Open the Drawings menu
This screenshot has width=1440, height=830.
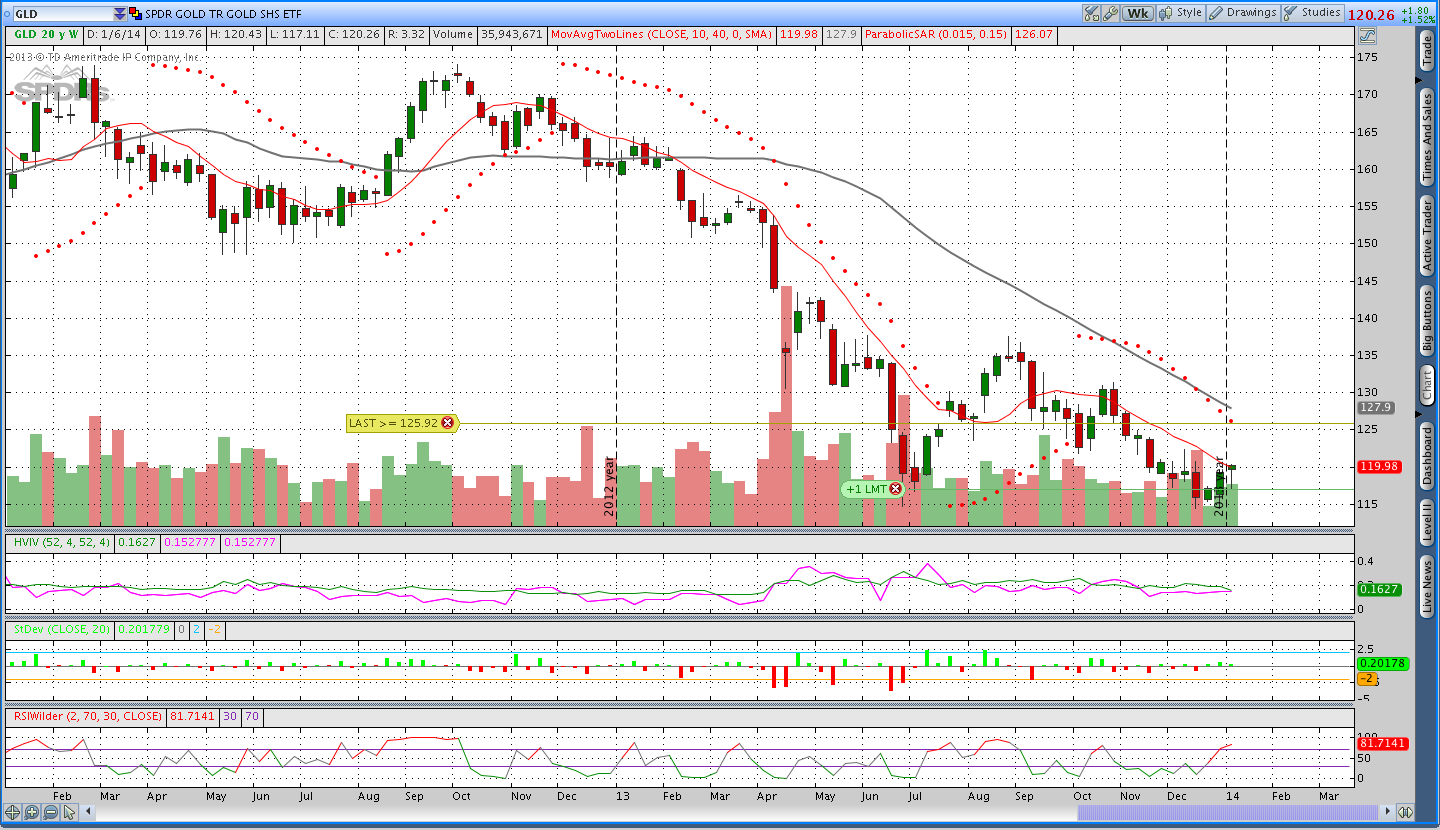click(1243, 13)
